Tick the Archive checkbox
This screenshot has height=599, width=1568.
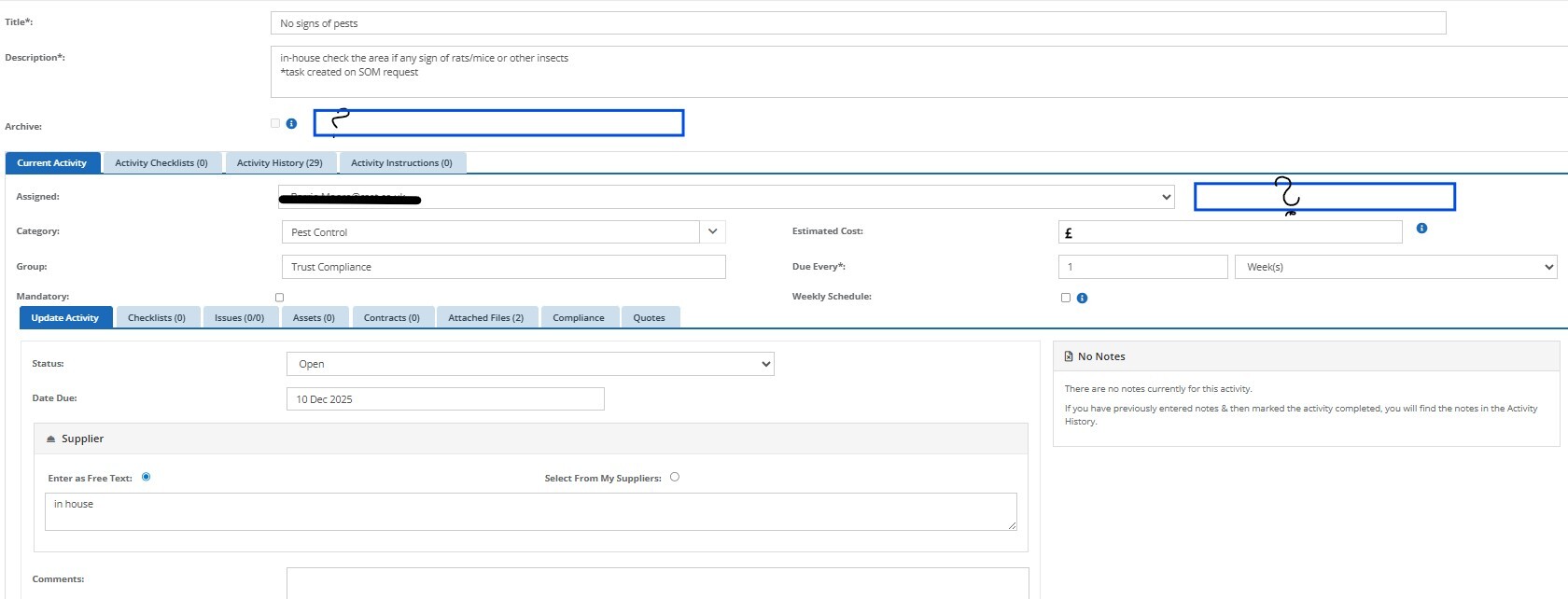tap(275, 123)
